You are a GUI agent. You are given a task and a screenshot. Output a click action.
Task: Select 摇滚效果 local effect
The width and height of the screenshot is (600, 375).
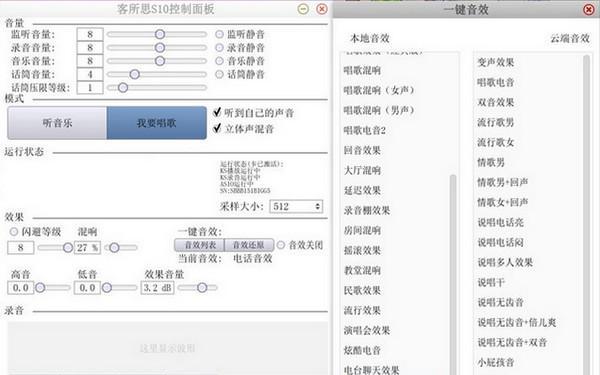pos(362,250)
